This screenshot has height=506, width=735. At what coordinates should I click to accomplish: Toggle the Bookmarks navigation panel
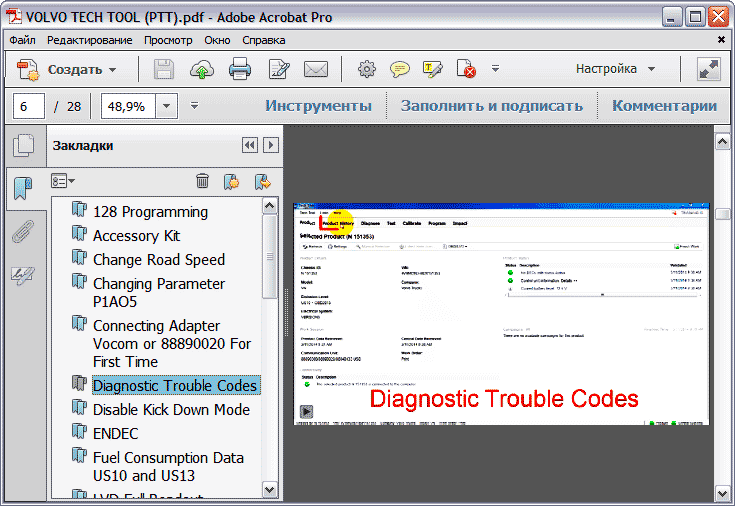click(x=22, y=188)
